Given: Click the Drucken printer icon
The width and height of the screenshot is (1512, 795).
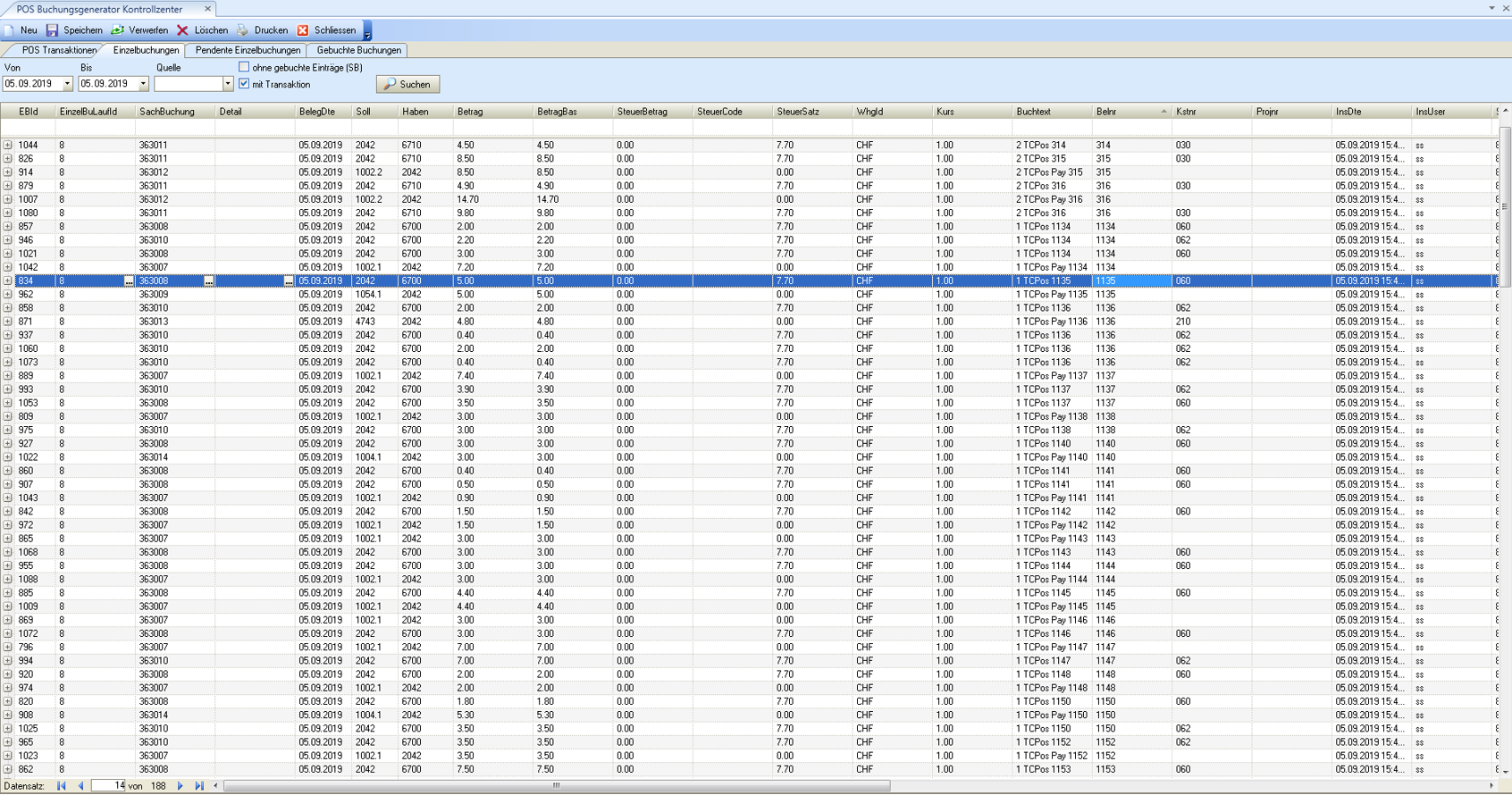Looking at the screenshot, I should click(242, 30).
